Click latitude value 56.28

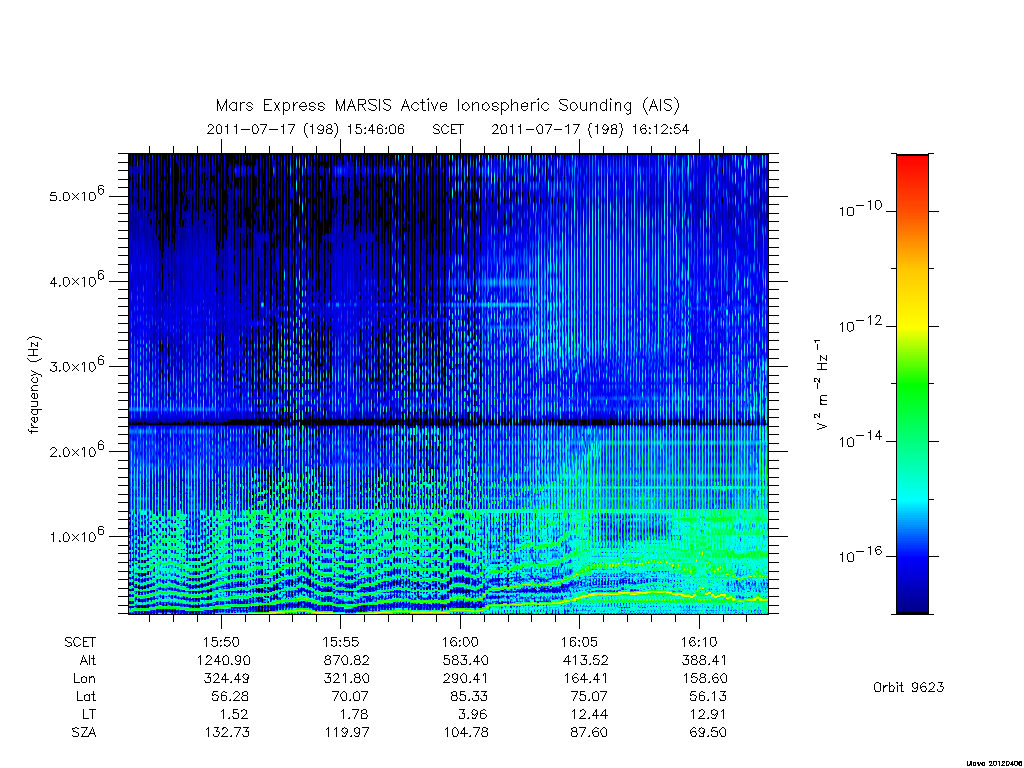[x=230, y=696]
